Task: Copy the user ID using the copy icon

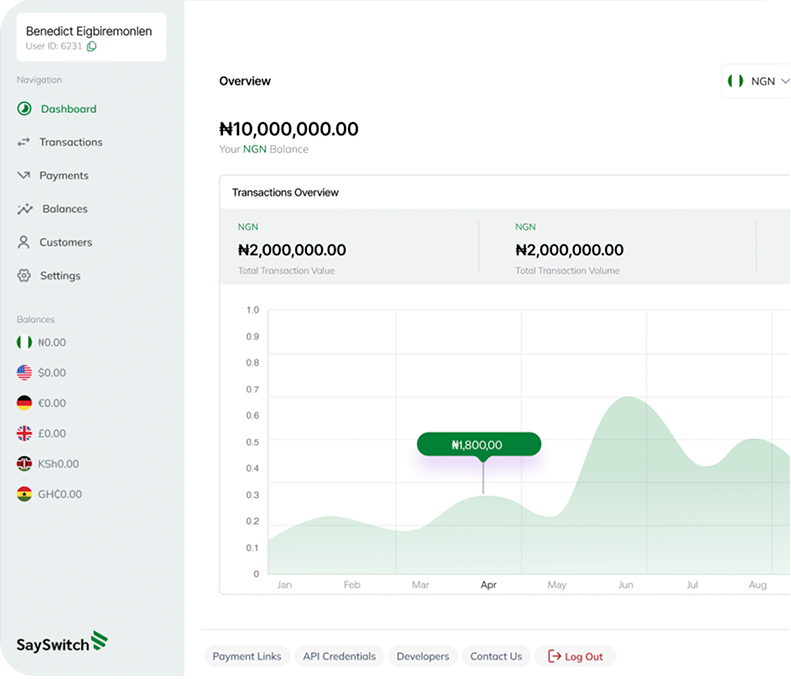Action: point(92,46)
